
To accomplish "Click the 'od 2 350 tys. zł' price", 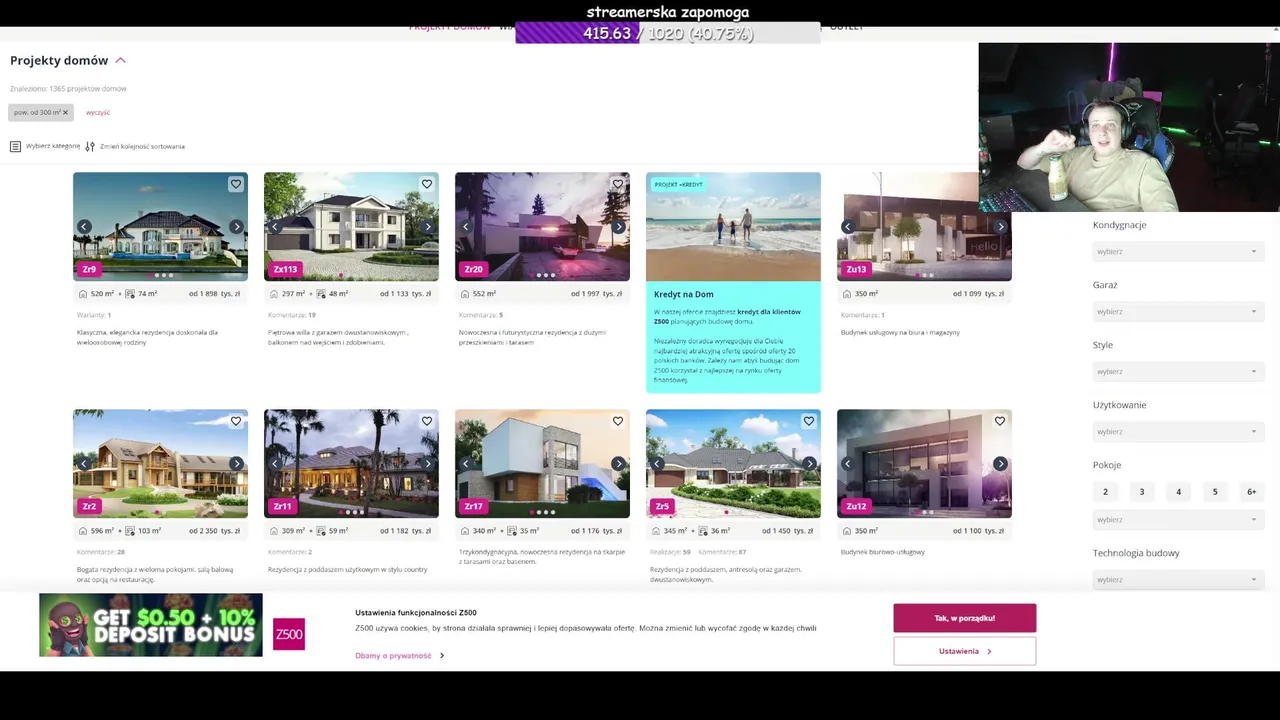I will click(215, 531).
